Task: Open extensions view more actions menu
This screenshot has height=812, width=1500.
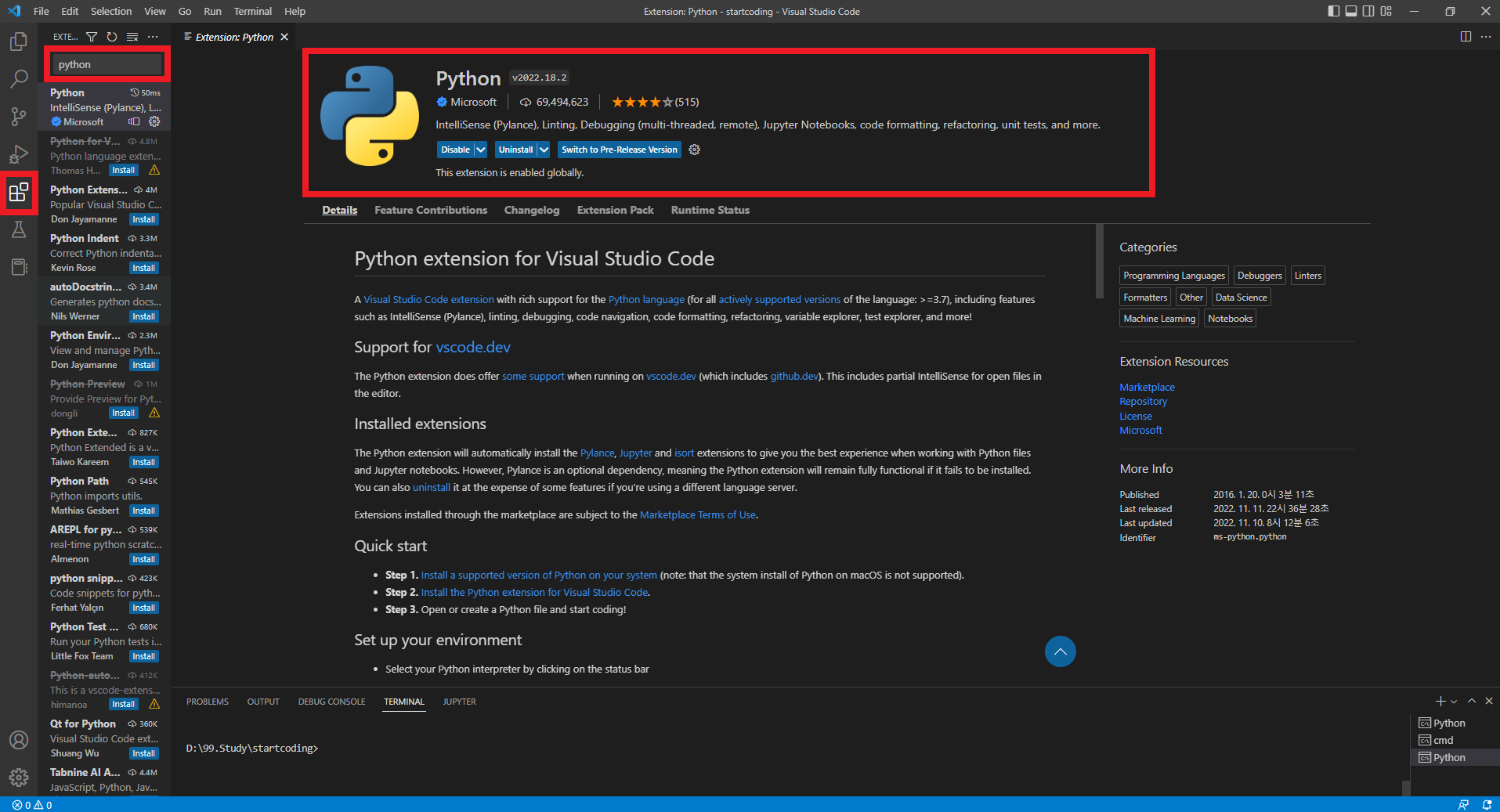Action: click(153, 37)
